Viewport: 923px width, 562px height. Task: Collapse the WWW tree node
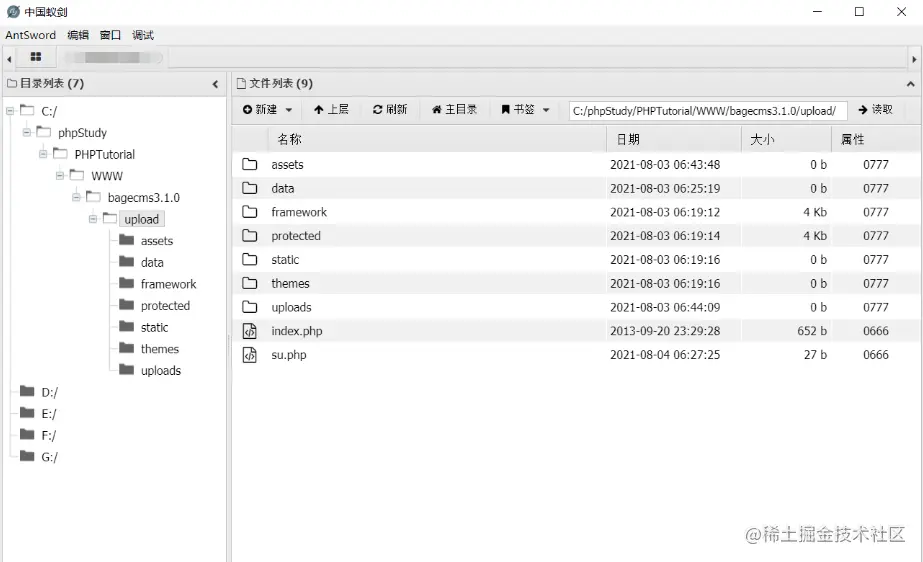click(x=59, y=175)
